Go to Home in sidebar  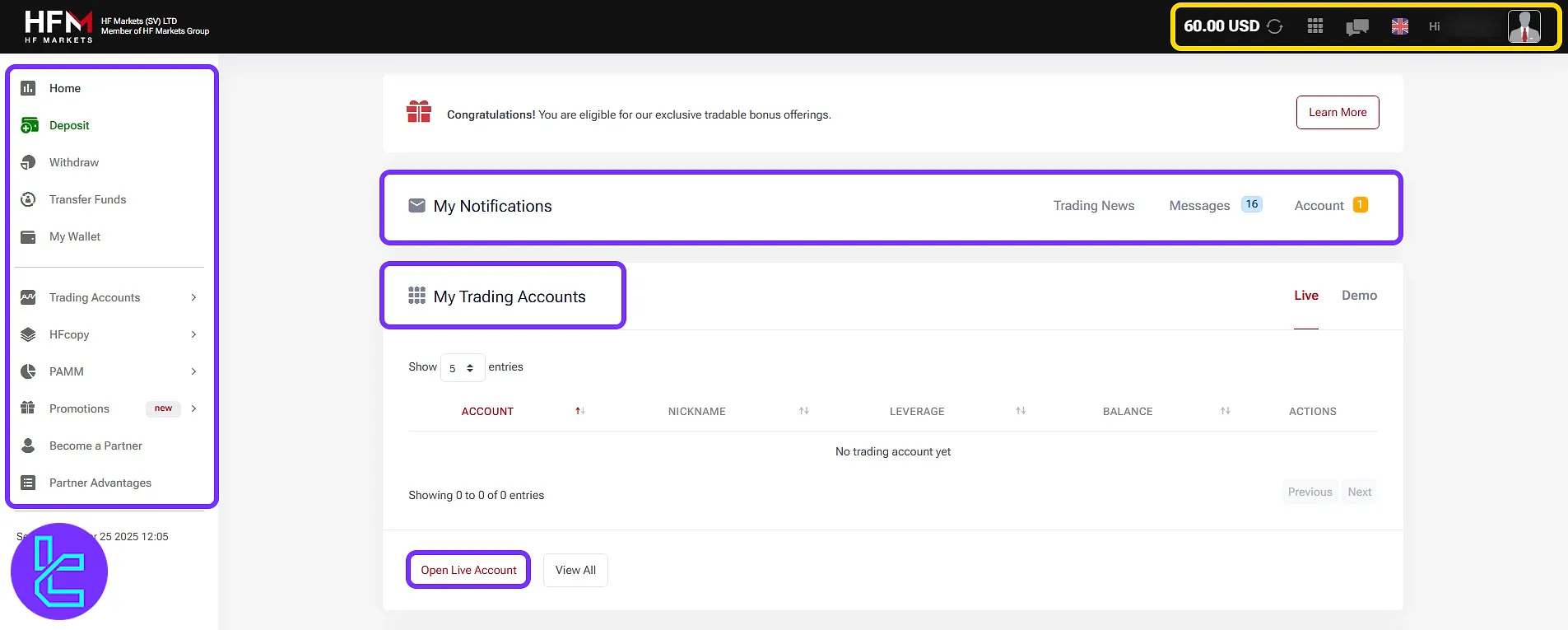pos(65,88)
